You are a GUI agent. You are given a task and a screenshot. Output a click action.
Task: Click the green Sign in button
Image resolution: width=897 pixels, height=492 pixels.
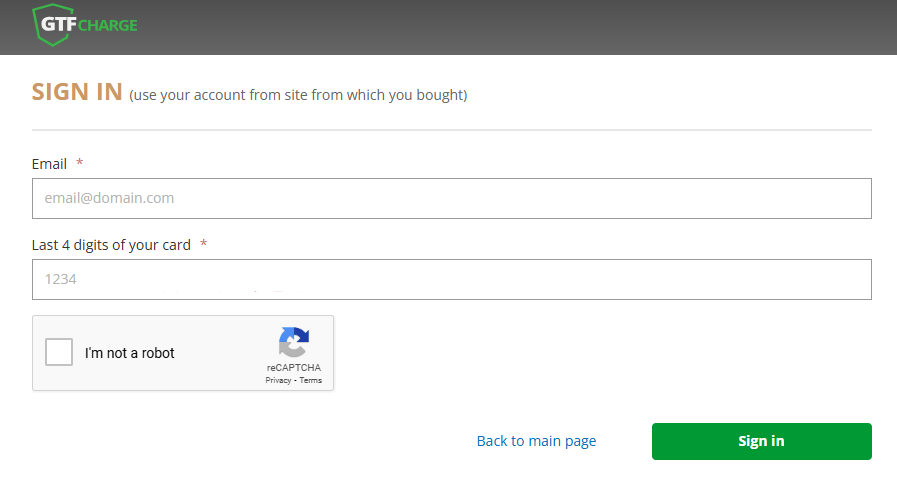point(761,442)
